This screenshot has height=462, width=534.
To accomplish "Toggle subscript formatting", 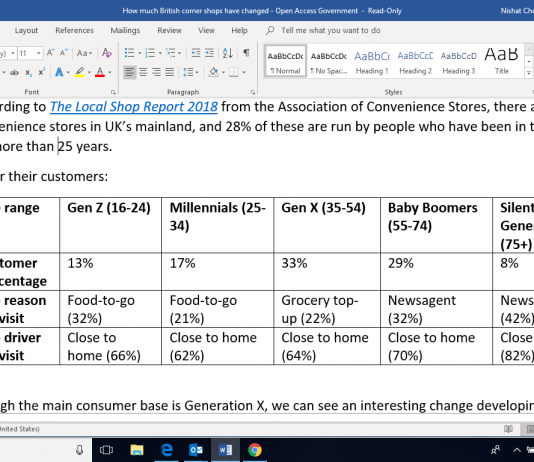I will [x=29, y=73].
